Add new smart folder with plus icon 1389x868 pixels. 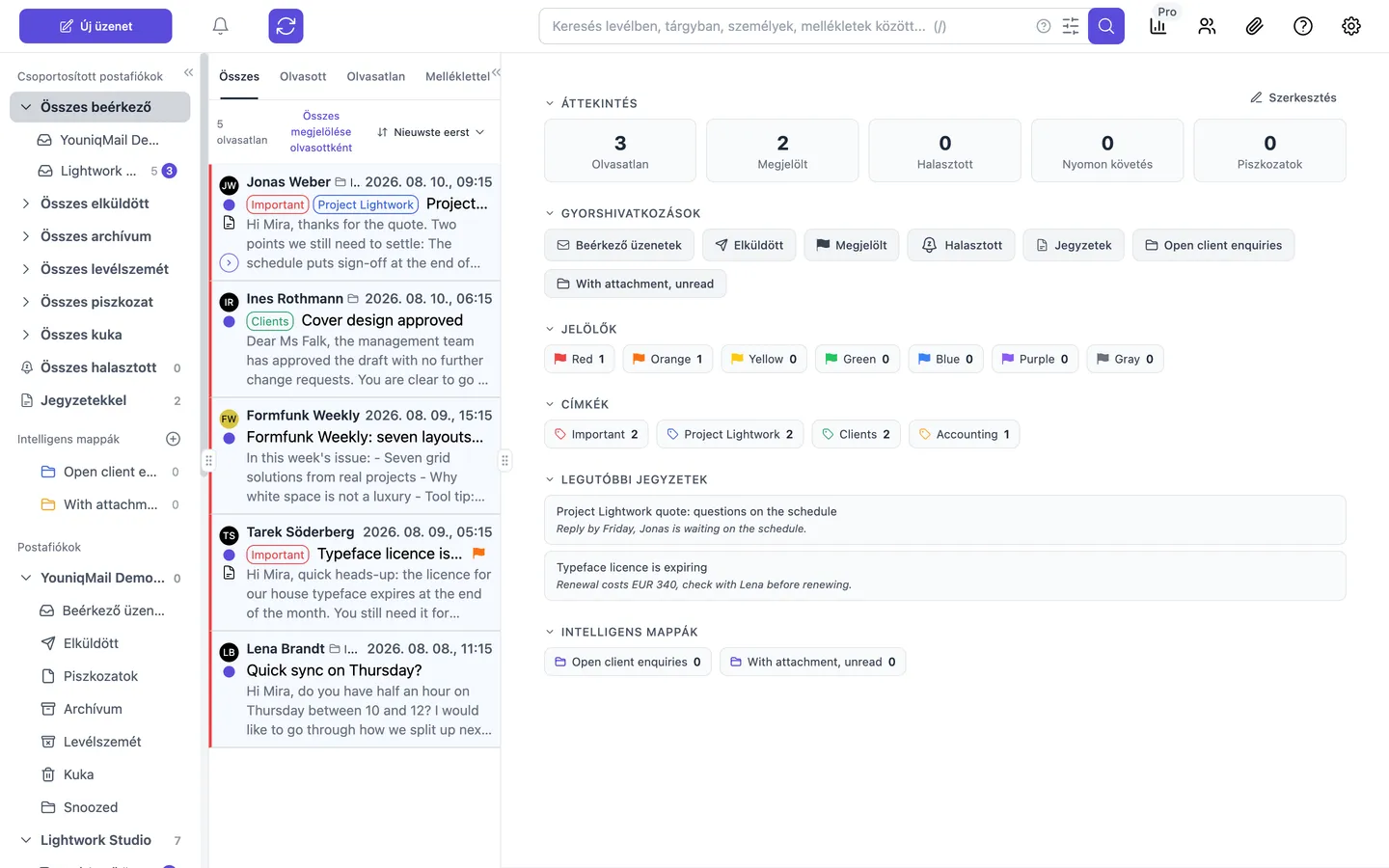click(x=174, y=439)
